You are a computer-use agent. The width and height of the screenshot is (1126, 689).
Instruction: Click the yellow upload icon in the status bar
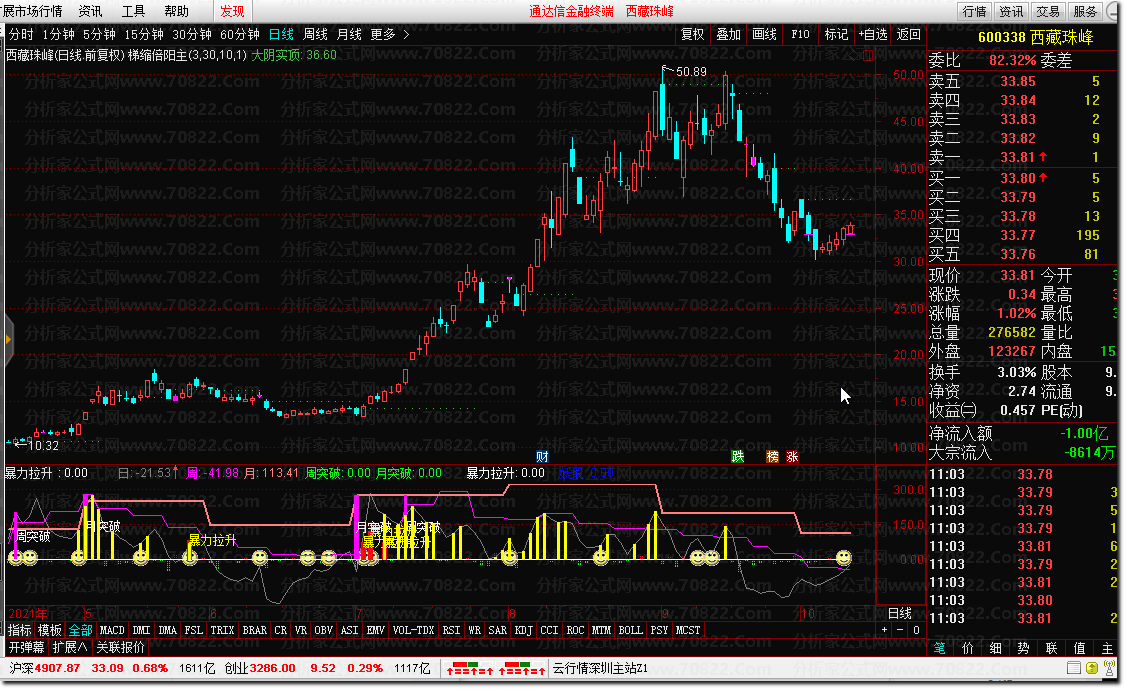pyautogui.click(x=1092, y=668)
